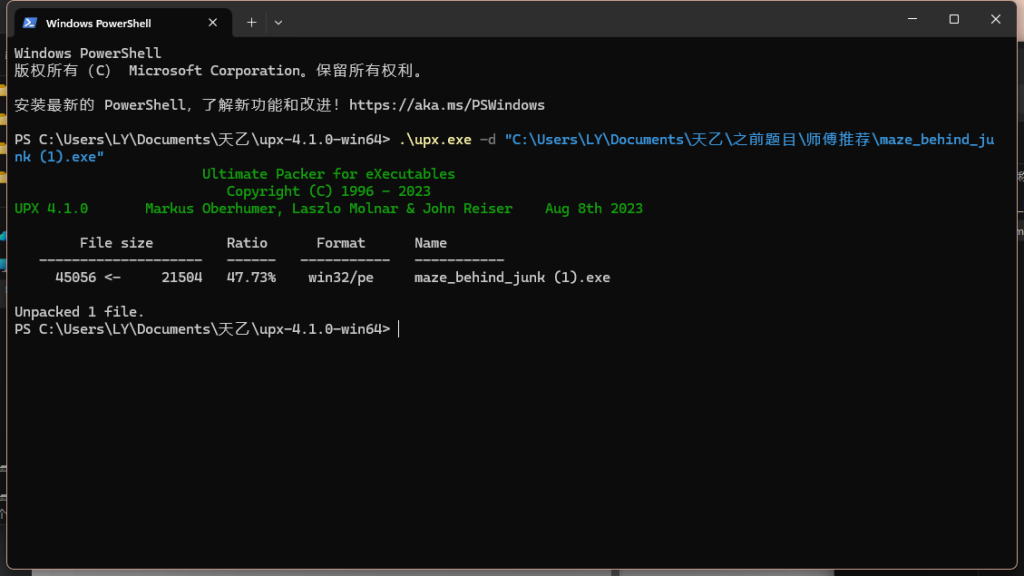Open the https://aka.ms/PSWindows link
Image resolution: width=1024 pixels, height=576 pixels.
pos(447,105)
